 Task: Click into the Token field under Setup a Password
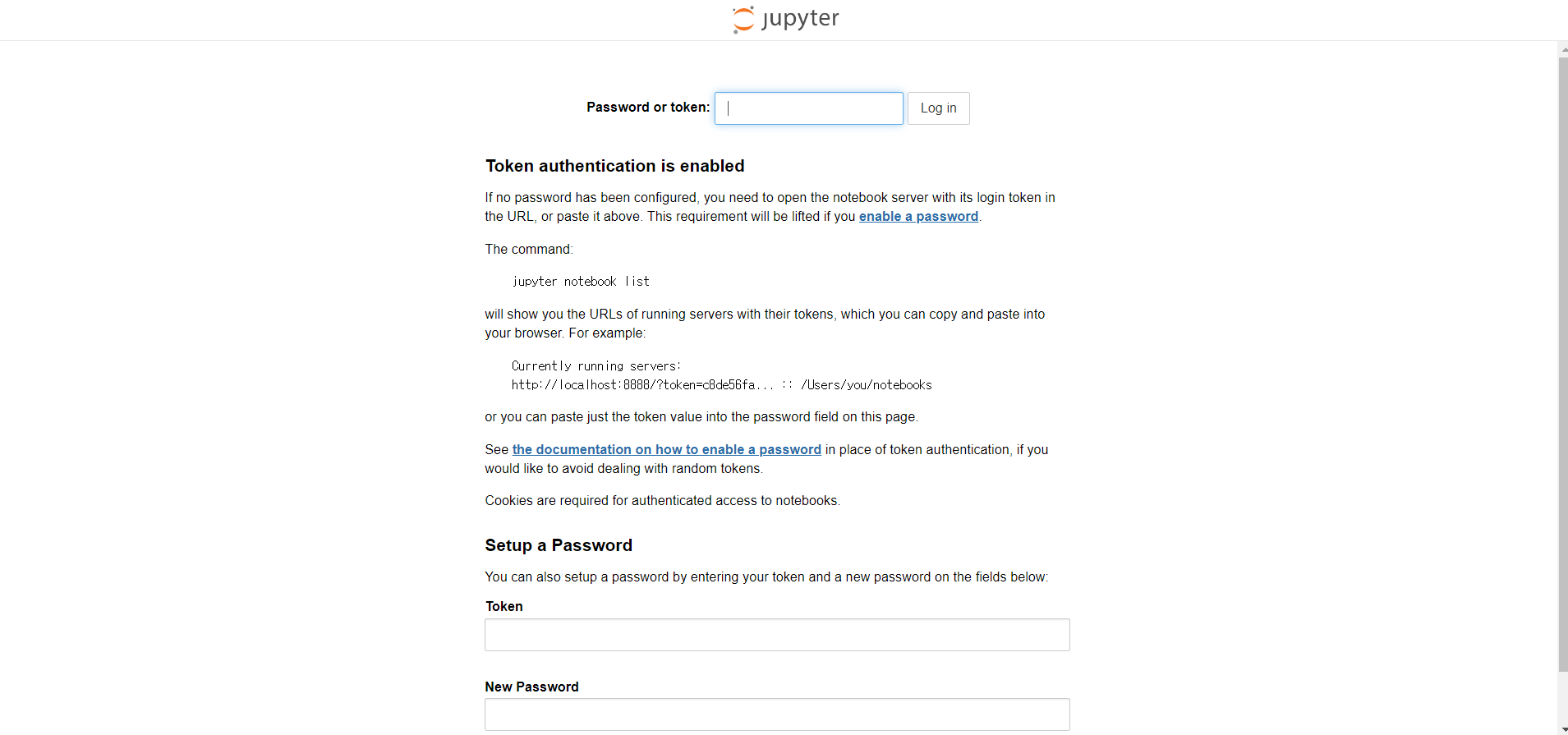(777, 635)
